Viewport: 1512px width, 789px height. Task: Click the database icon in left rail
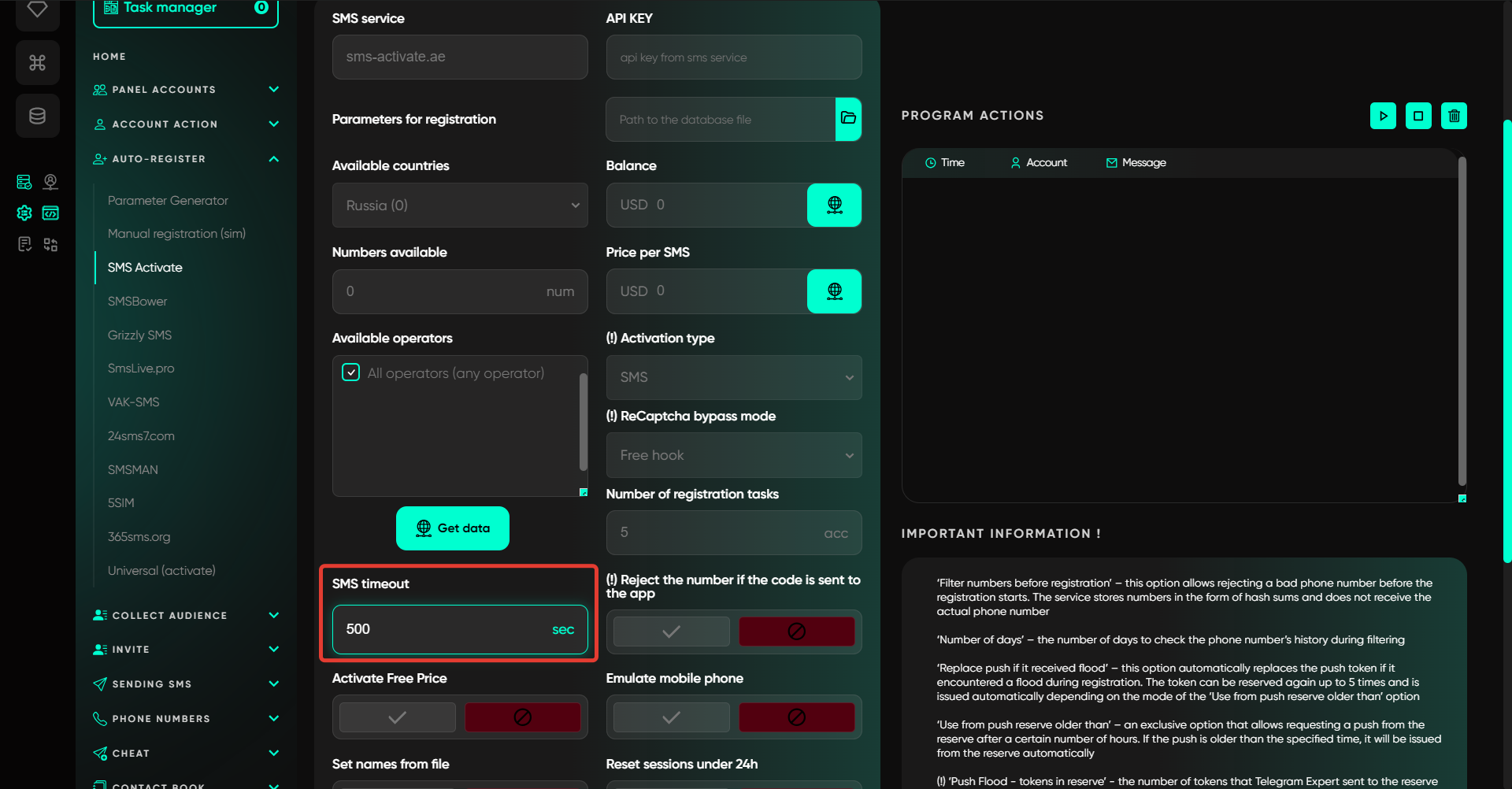point(37,116)
